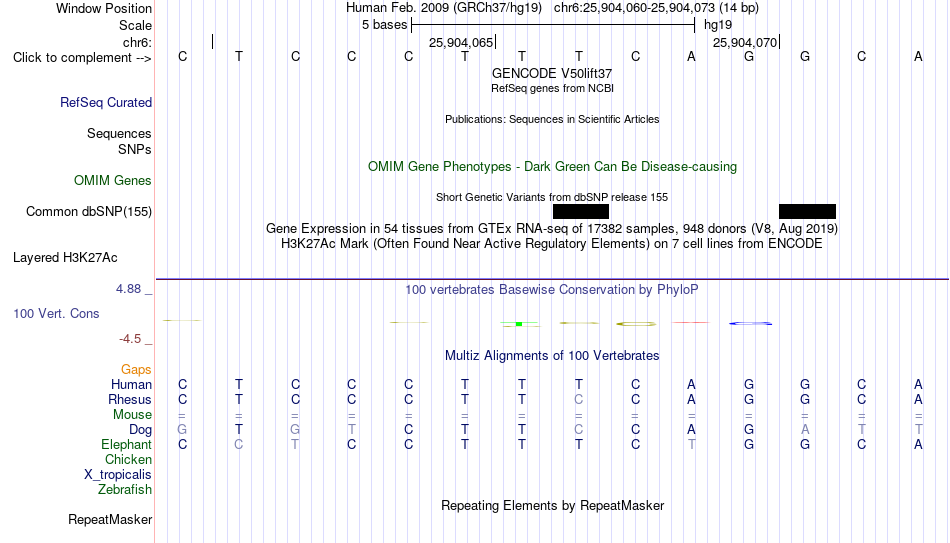Click the Common dbSNP(155) track label
Image resolution: width=950 pixels, height=543 pixels.
(x=89, y=212)
